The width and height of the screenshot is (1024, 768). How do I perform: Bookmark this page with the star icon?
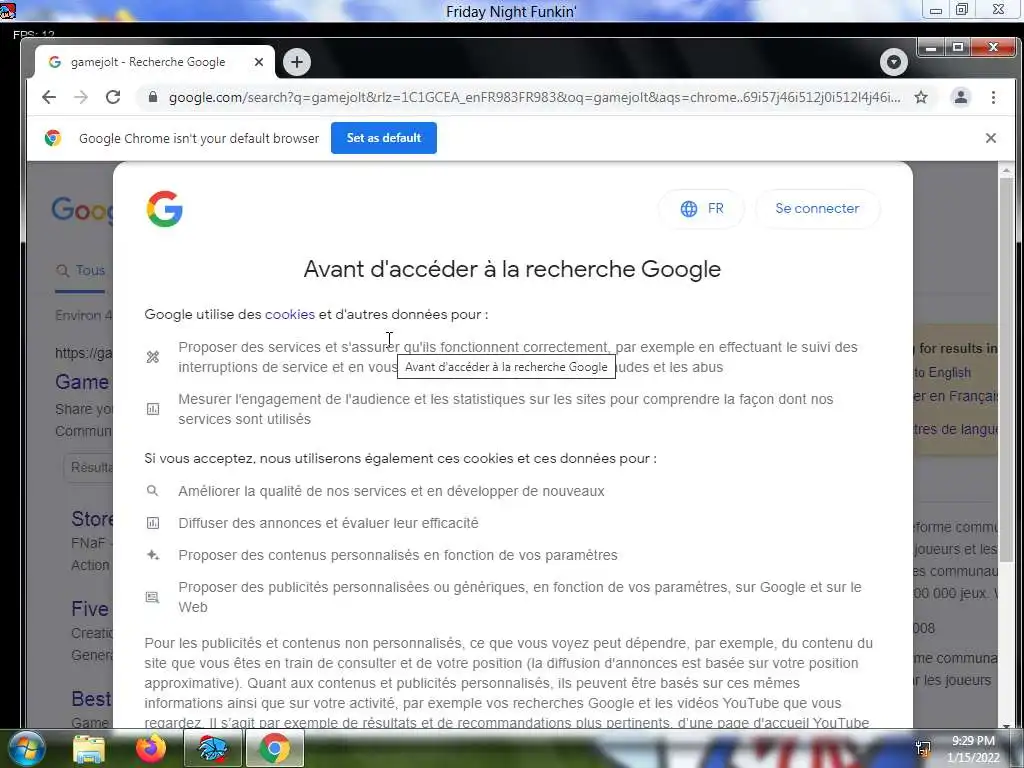pyautogui.click(x=921, y=97)
